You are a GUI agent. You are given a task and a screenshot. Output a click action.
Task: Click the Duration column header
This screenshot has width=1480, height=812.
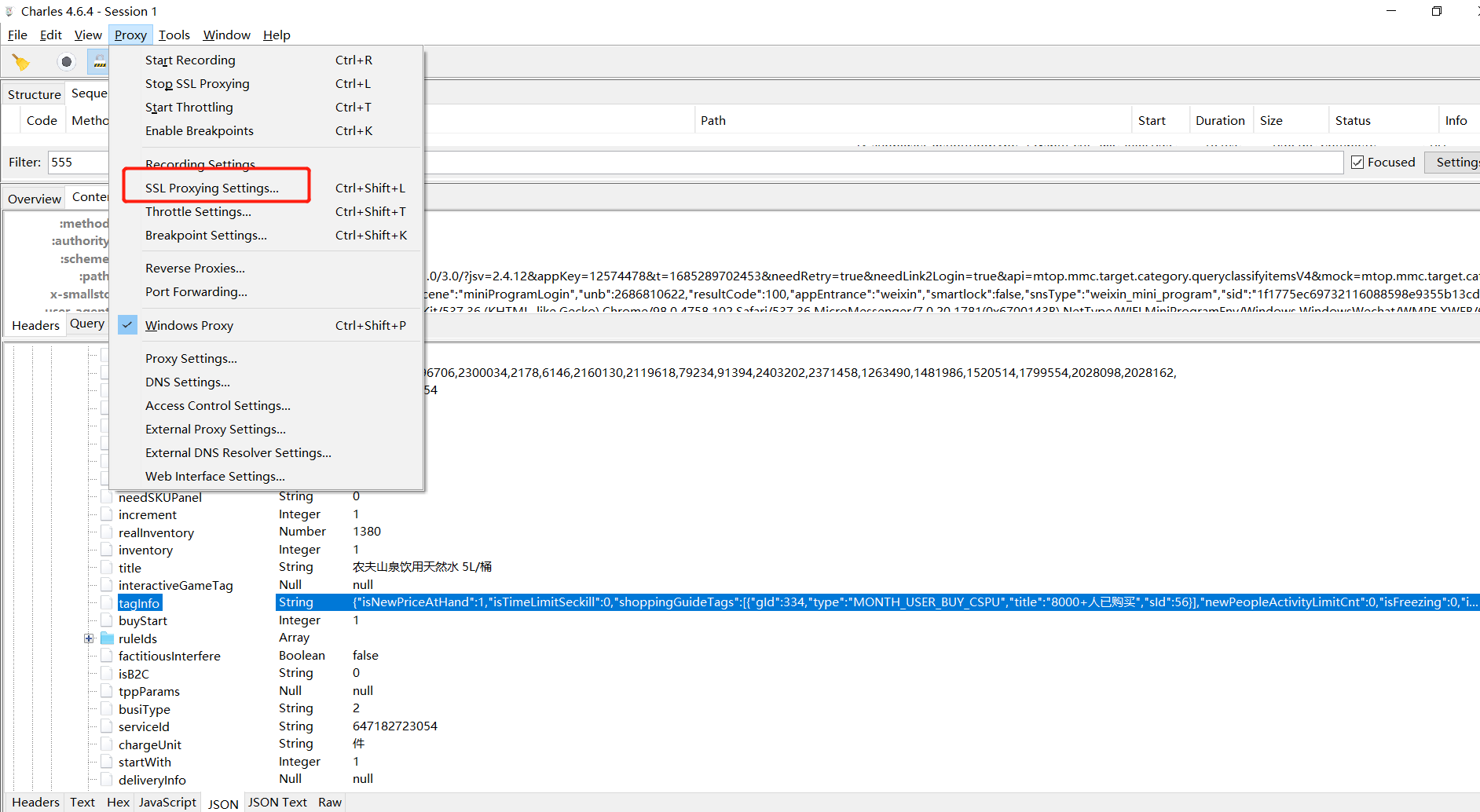click(x=1219, y=121)
